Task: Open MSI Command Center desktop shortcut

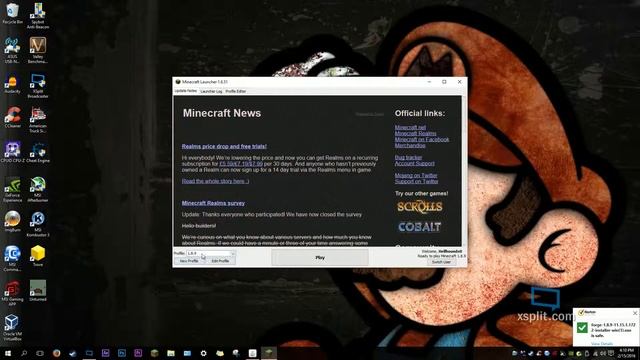Action: tap(12, 259)
